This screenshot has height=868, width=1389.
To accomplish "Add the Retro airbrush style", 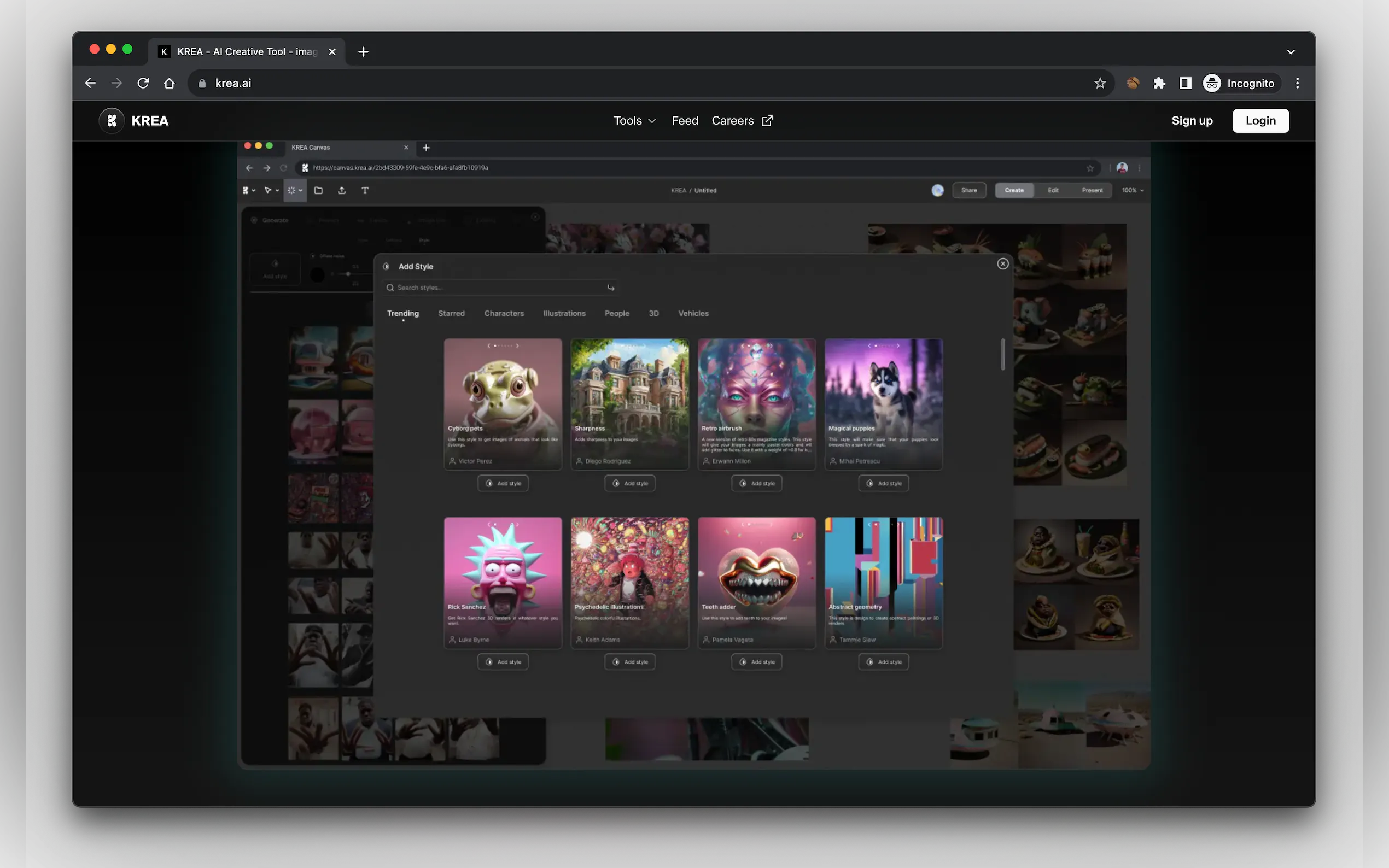I will coord(756,483).
